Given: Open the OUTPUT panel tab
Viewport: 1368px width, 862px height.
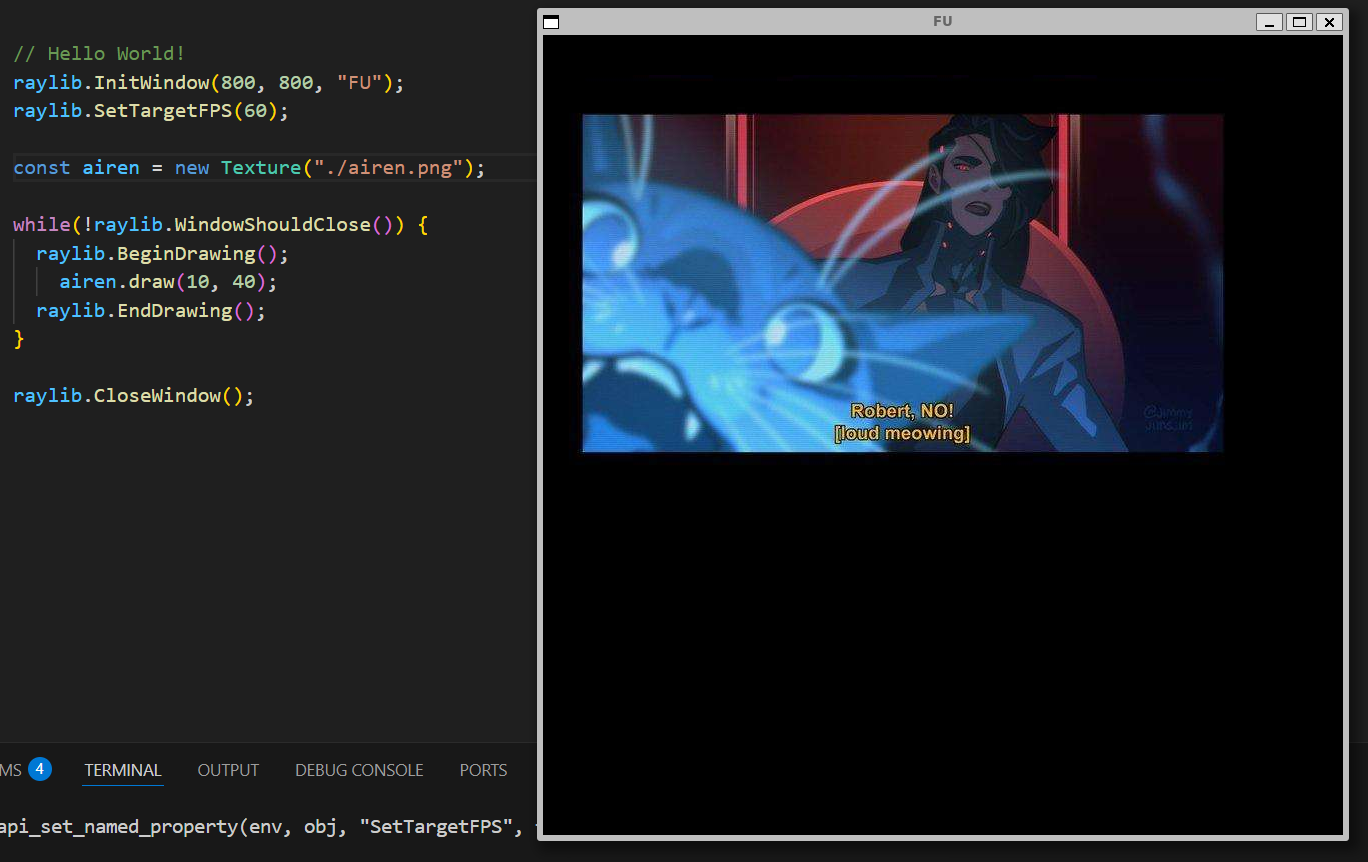Looking at the screenshot, I should click(228, 770).
